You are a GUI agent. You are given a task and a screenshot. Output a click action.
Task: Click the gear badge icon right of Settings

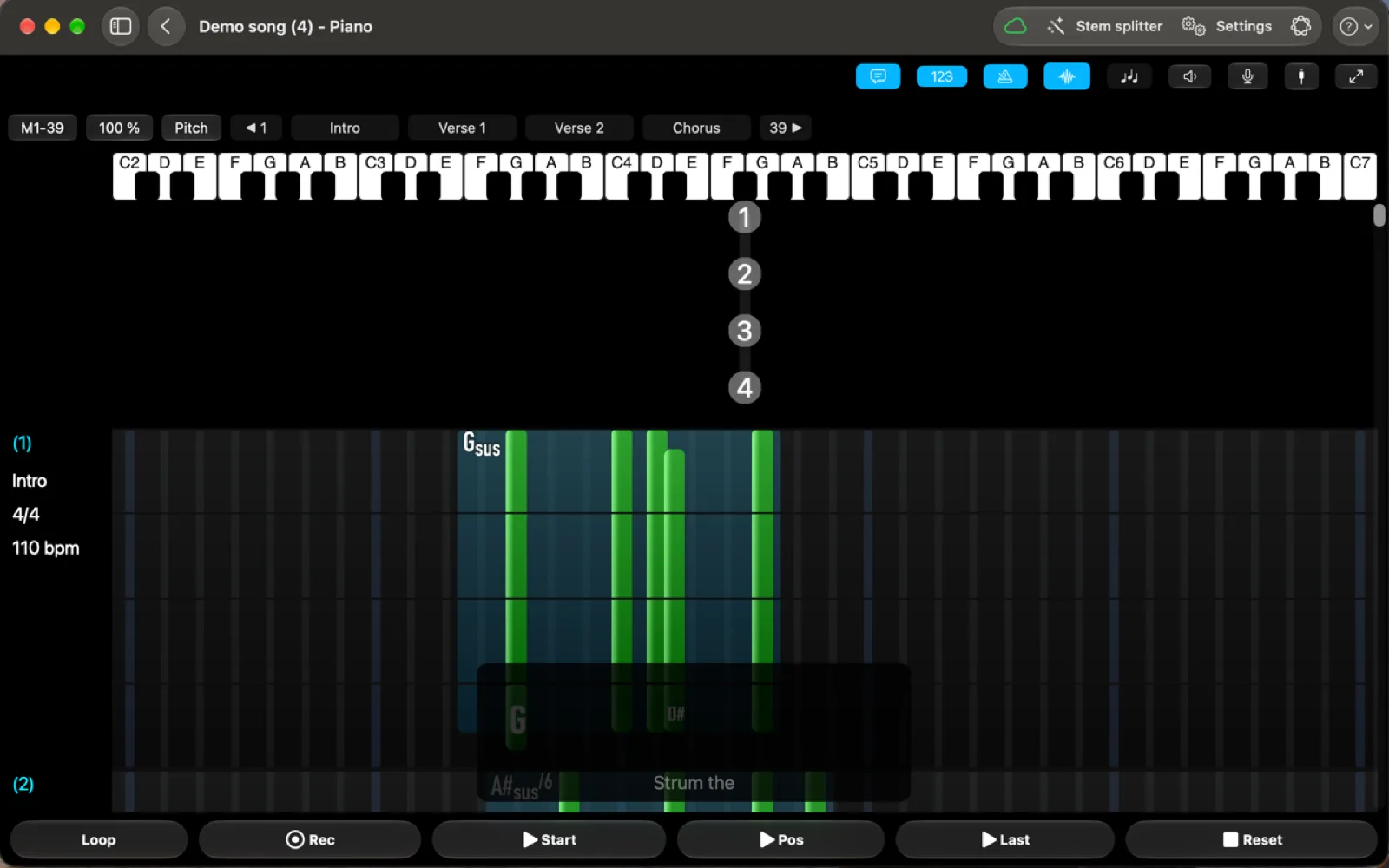point(1300,26)
